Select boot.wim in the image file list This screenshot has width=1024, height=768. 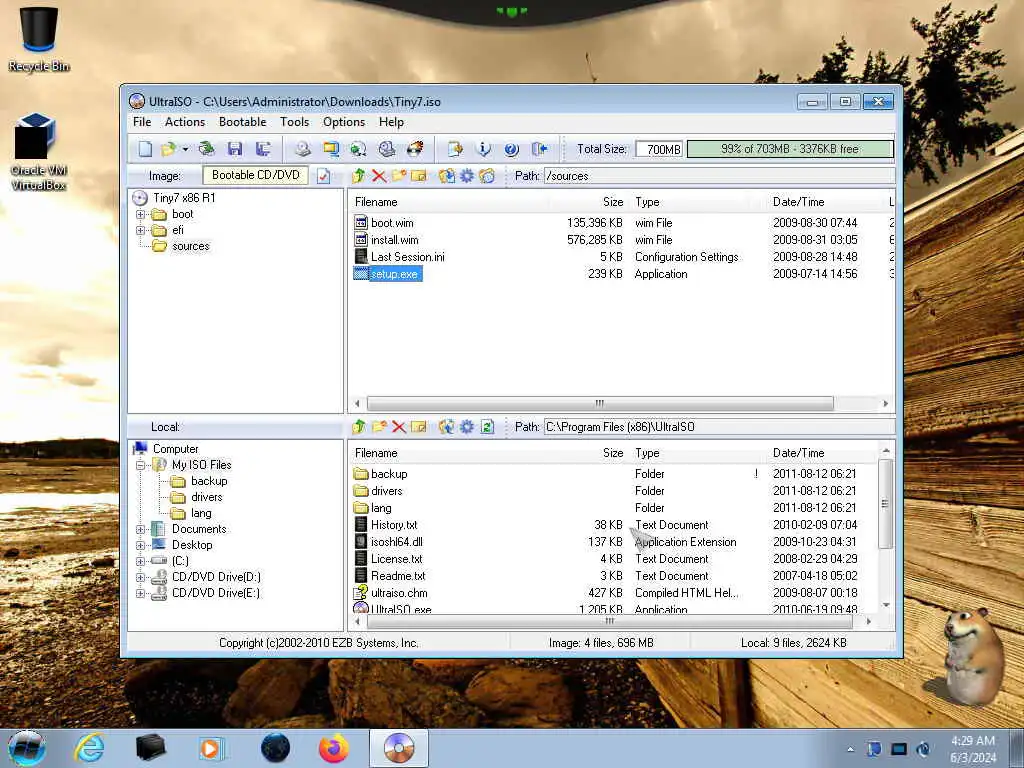click(392, 223)
